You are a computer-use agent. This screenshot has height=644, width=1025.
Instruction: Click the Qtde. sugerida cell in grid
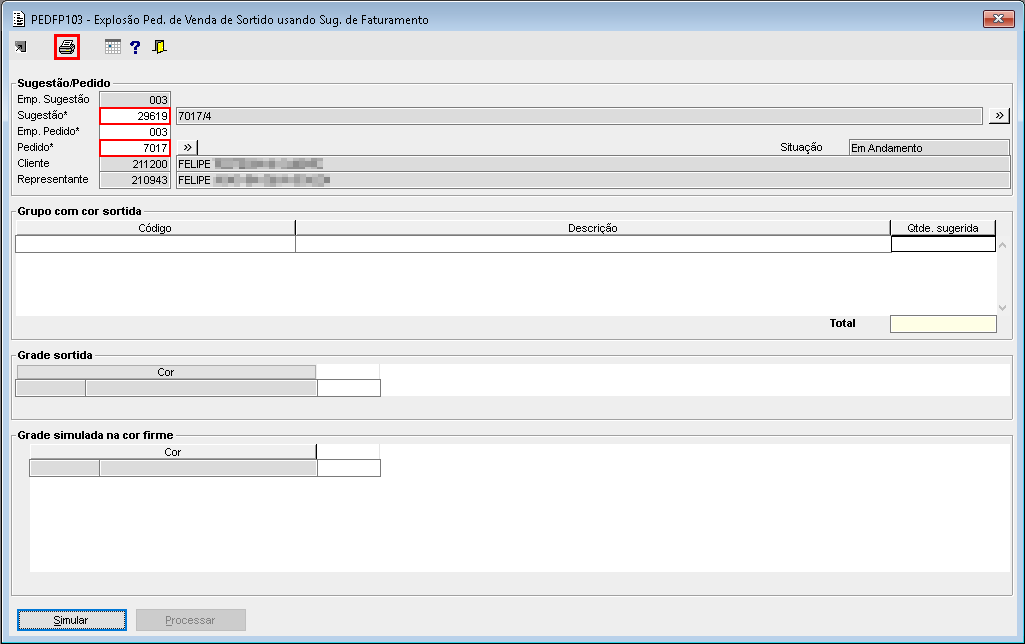pos(942,244)
